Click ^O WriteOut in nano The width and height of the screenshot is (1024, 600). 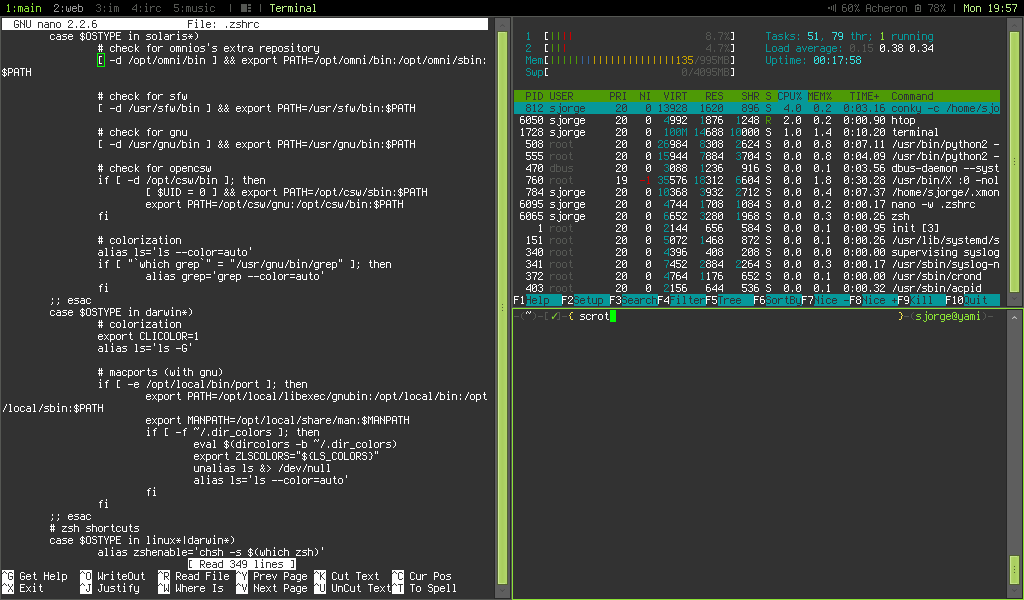pos(113,576)
